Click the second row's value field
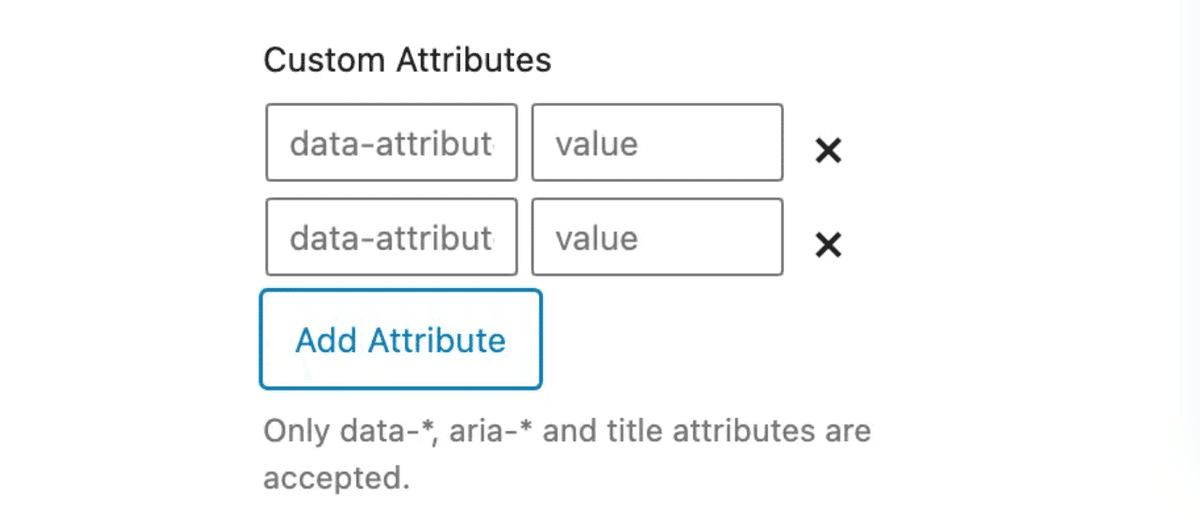1200x520 pixels. [657, 237]
